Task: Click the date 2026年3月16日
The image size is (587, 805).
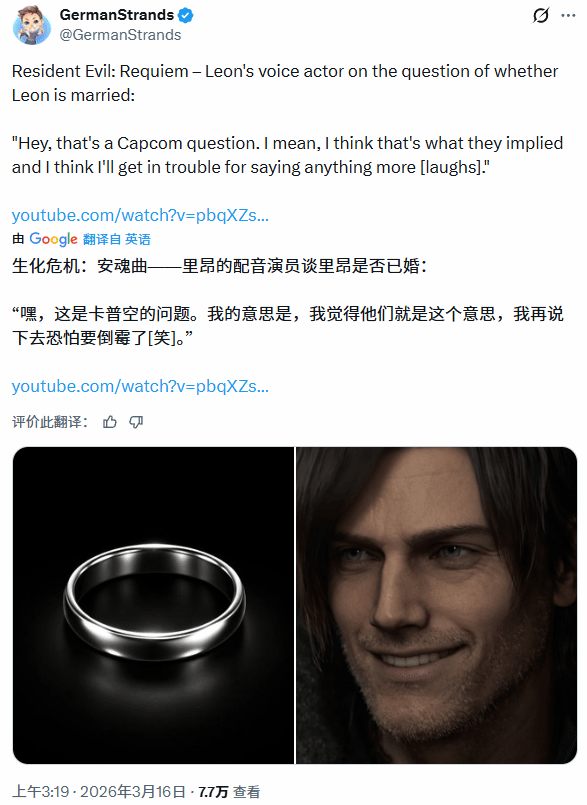Action: point(133,792)
